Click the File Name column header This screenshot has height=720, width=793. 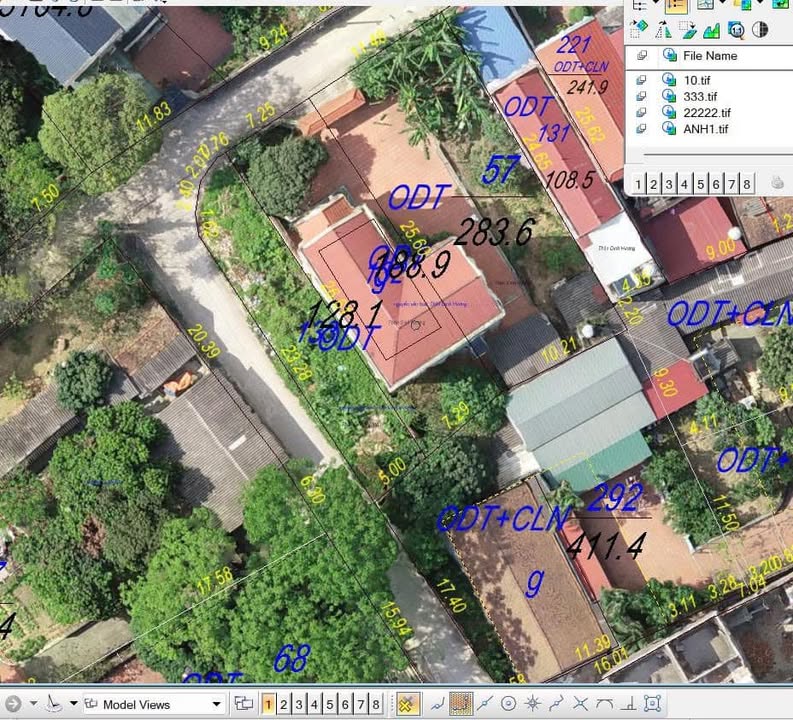[x=710, y=56]
